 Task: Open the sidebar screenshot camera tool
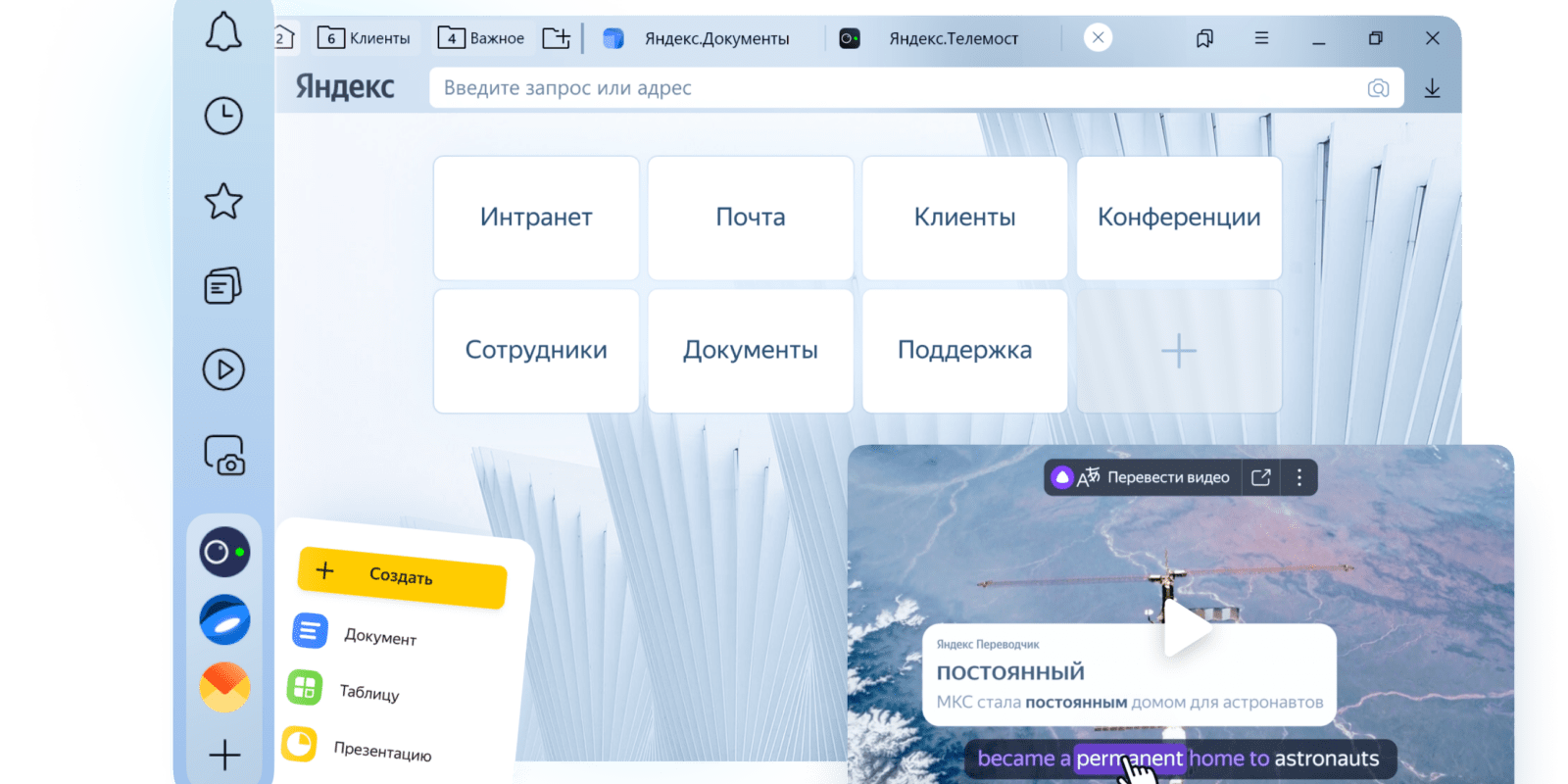(224, 456)
